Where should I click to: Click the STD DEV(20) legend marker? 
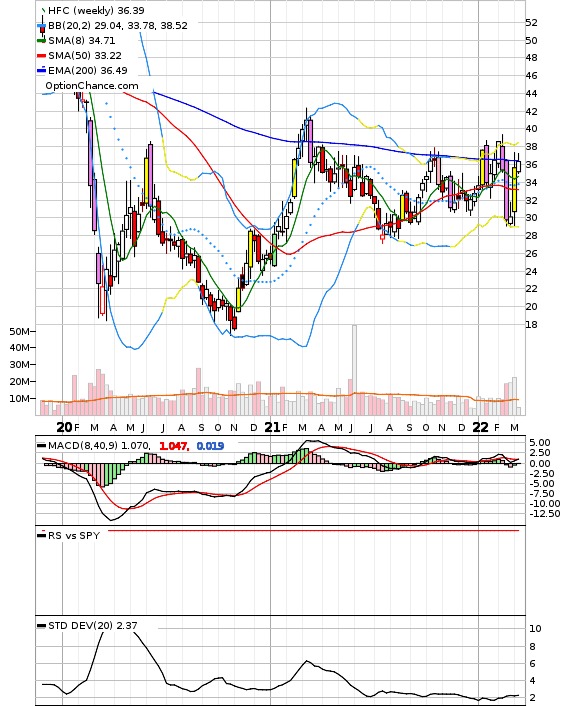pyautogui.click(x=41, y=625)
